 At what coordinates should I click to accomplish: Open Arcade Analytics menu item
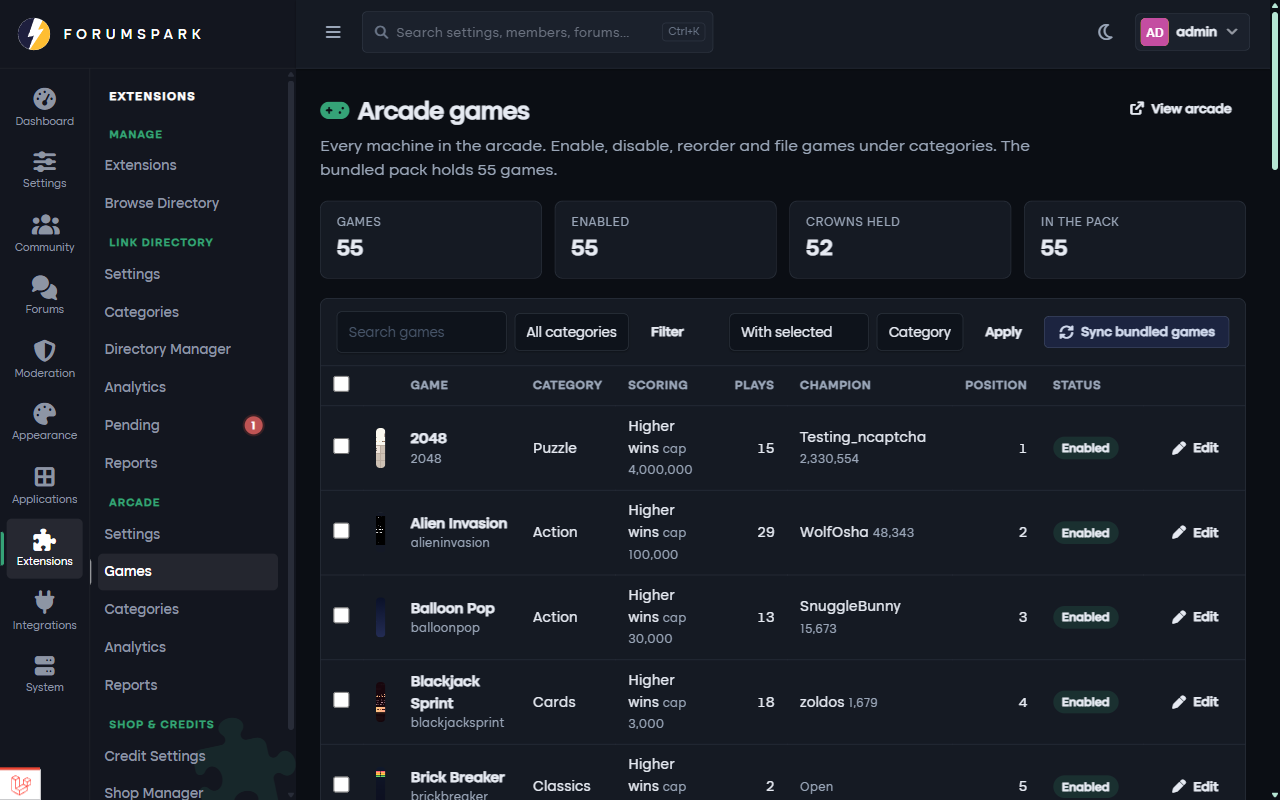point(135,647)
